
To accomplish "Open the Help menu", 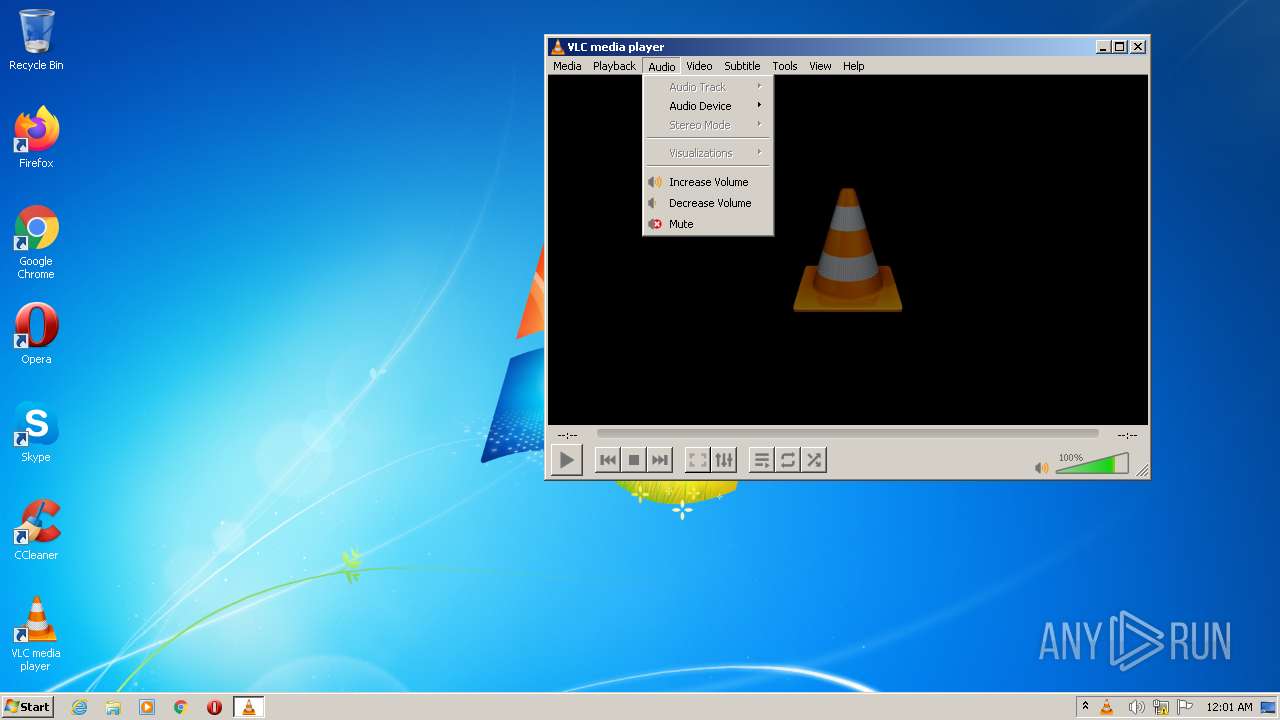I will point(853,66).
